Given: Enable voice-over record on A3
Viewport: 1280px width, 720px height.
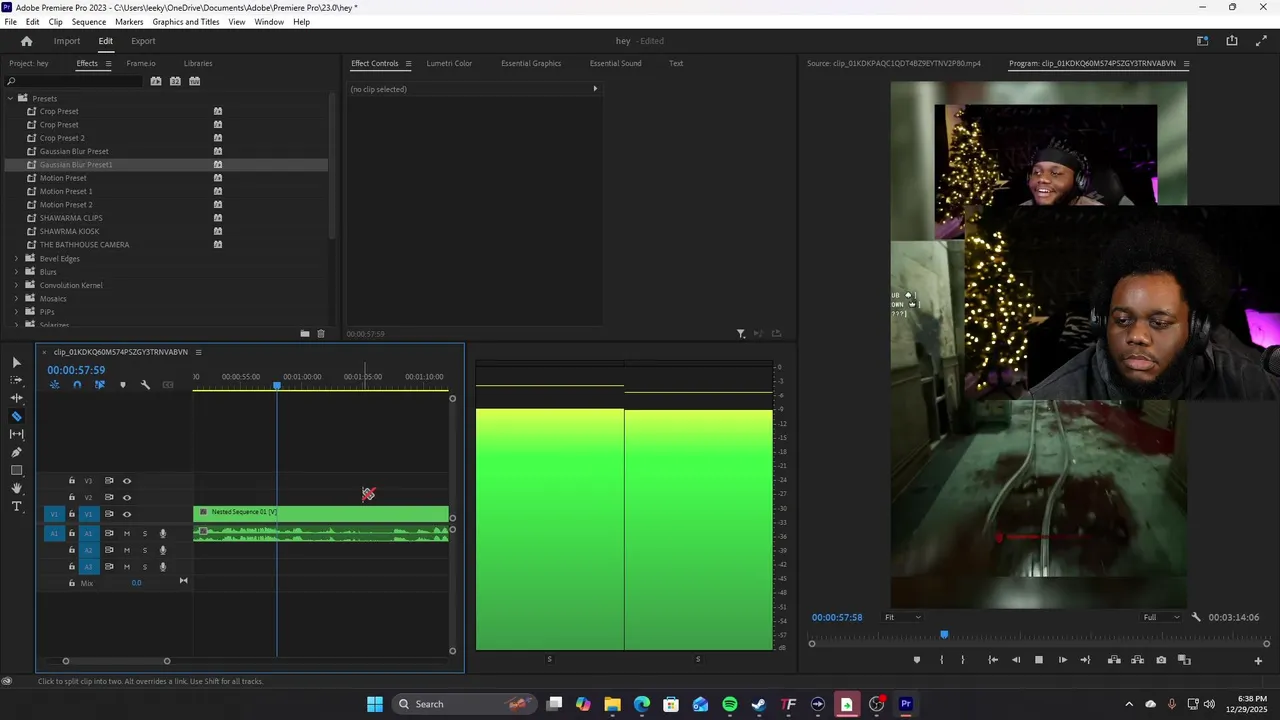Looking at the screenshot, I should click(163, 567).
